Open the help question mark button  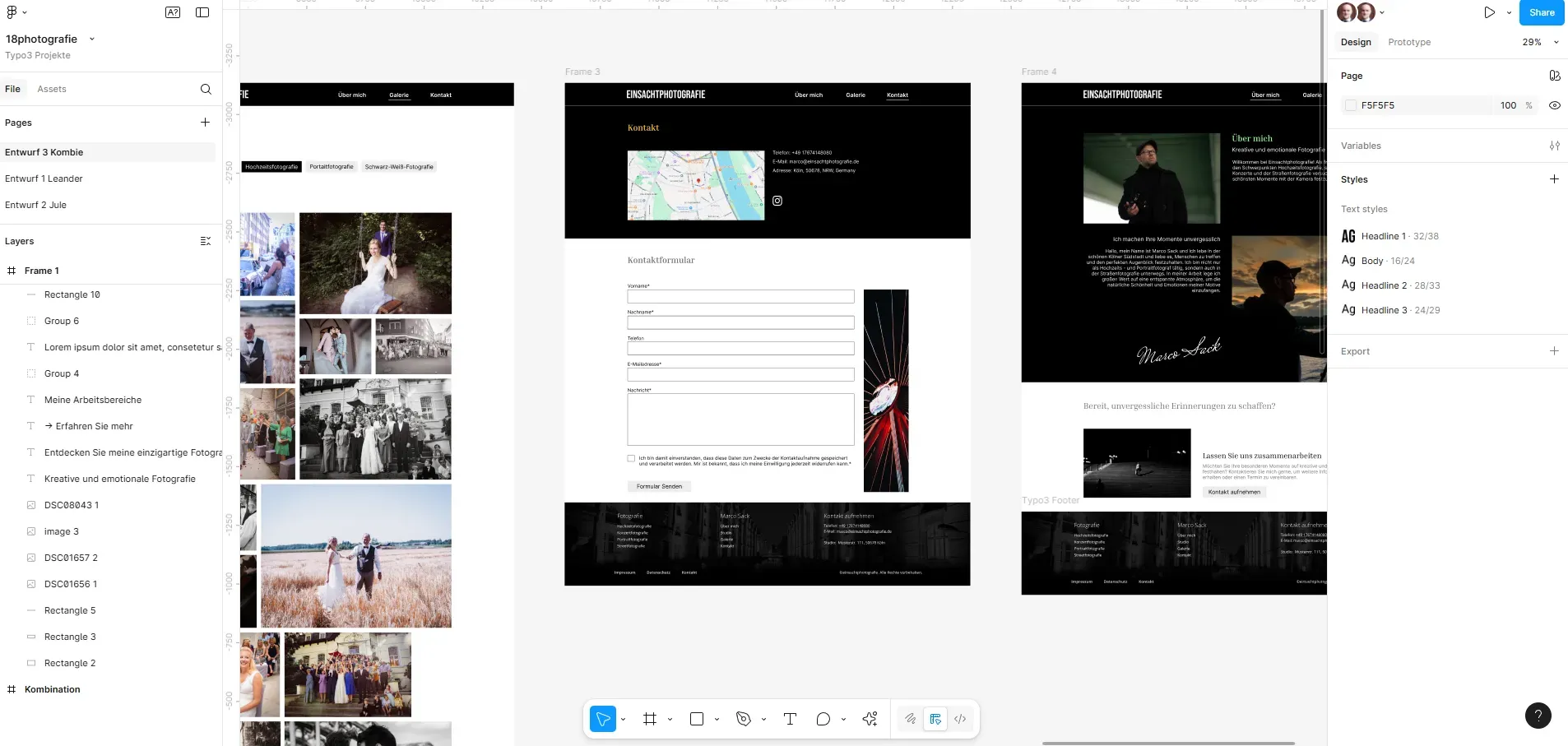[x=1538, y=716]
